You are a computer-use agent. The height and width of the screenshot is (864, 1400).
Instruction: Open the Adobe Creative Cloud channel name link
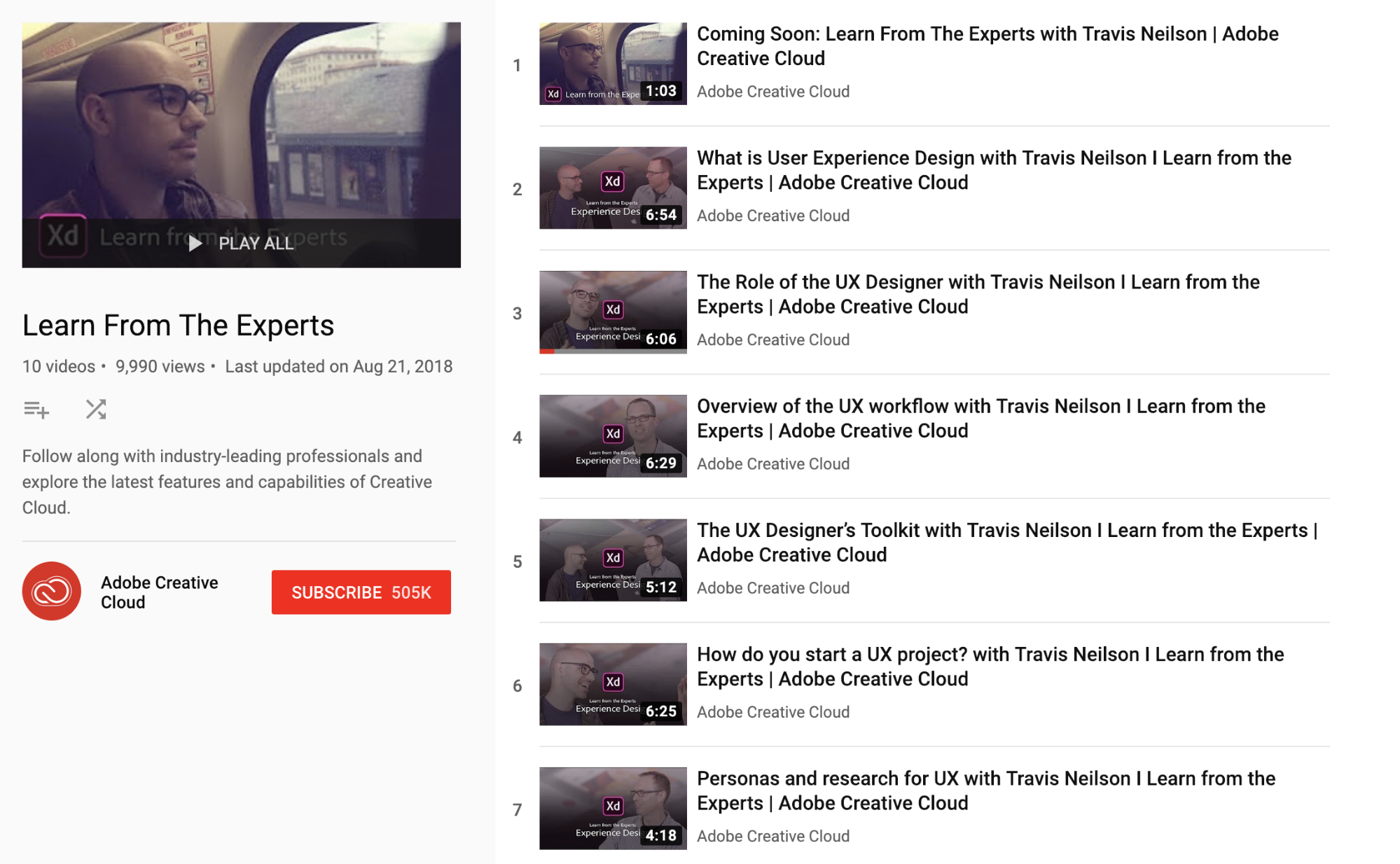[160, 592]
